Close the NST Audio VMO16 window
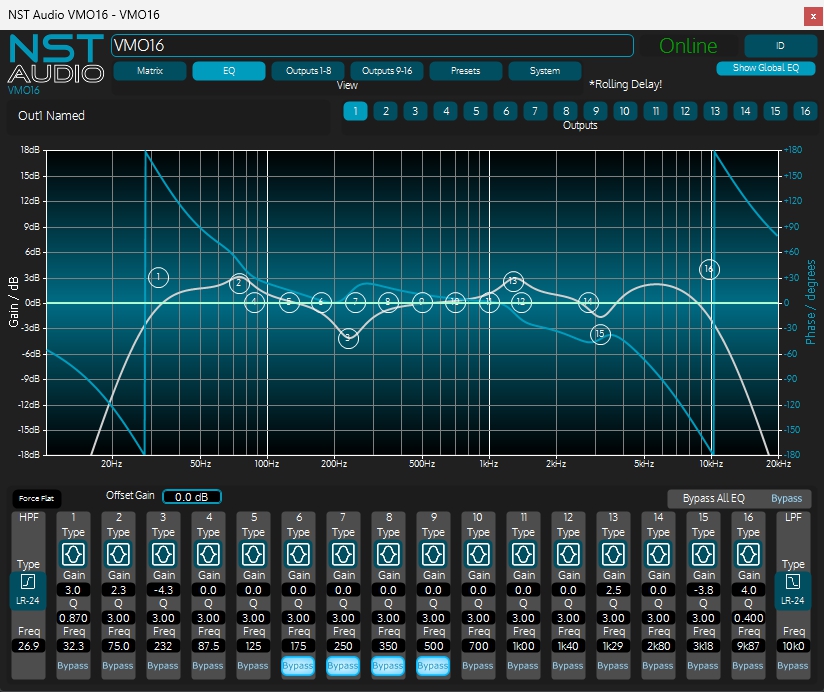 (812, 16)
